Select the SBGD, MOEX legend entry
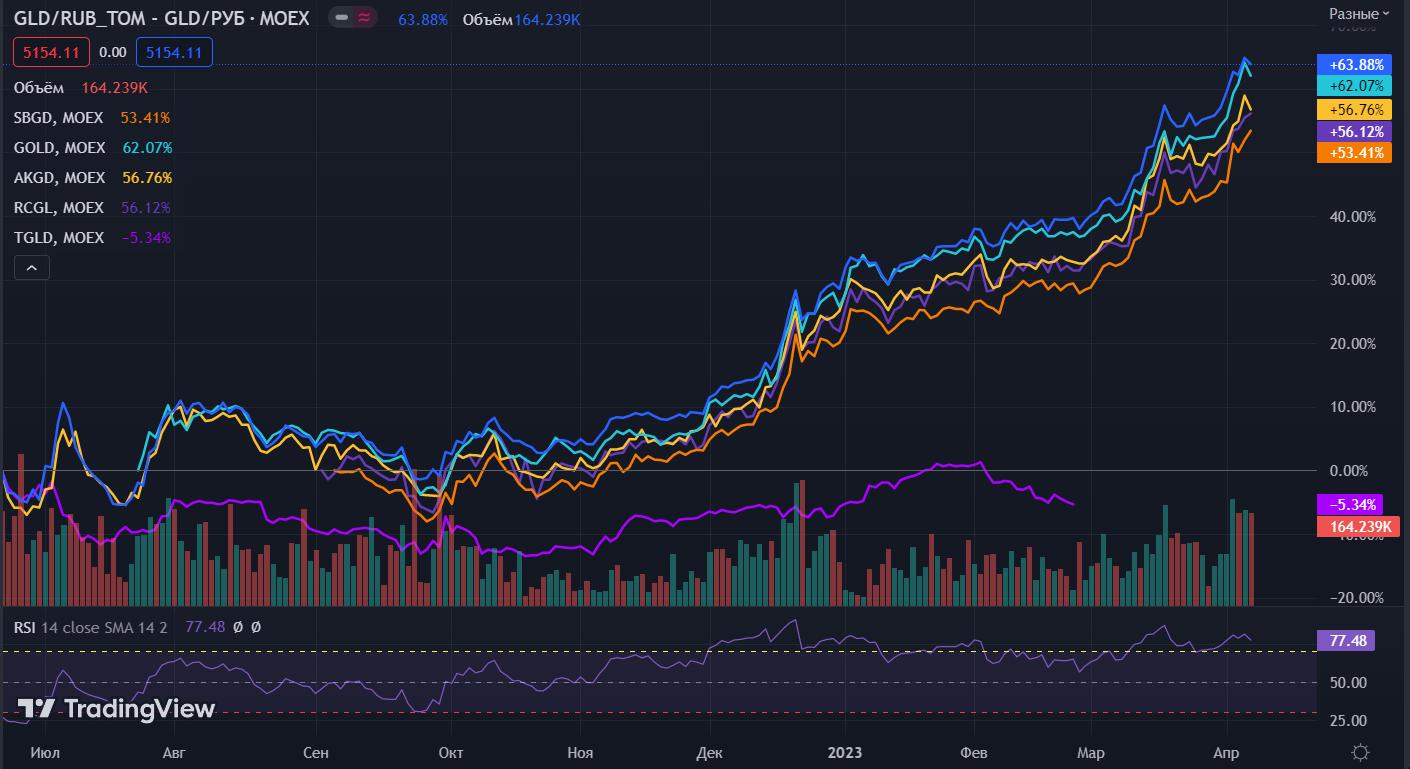This screenshot has height=769, width=1410. pyautogui.click(x=58, y=118)
